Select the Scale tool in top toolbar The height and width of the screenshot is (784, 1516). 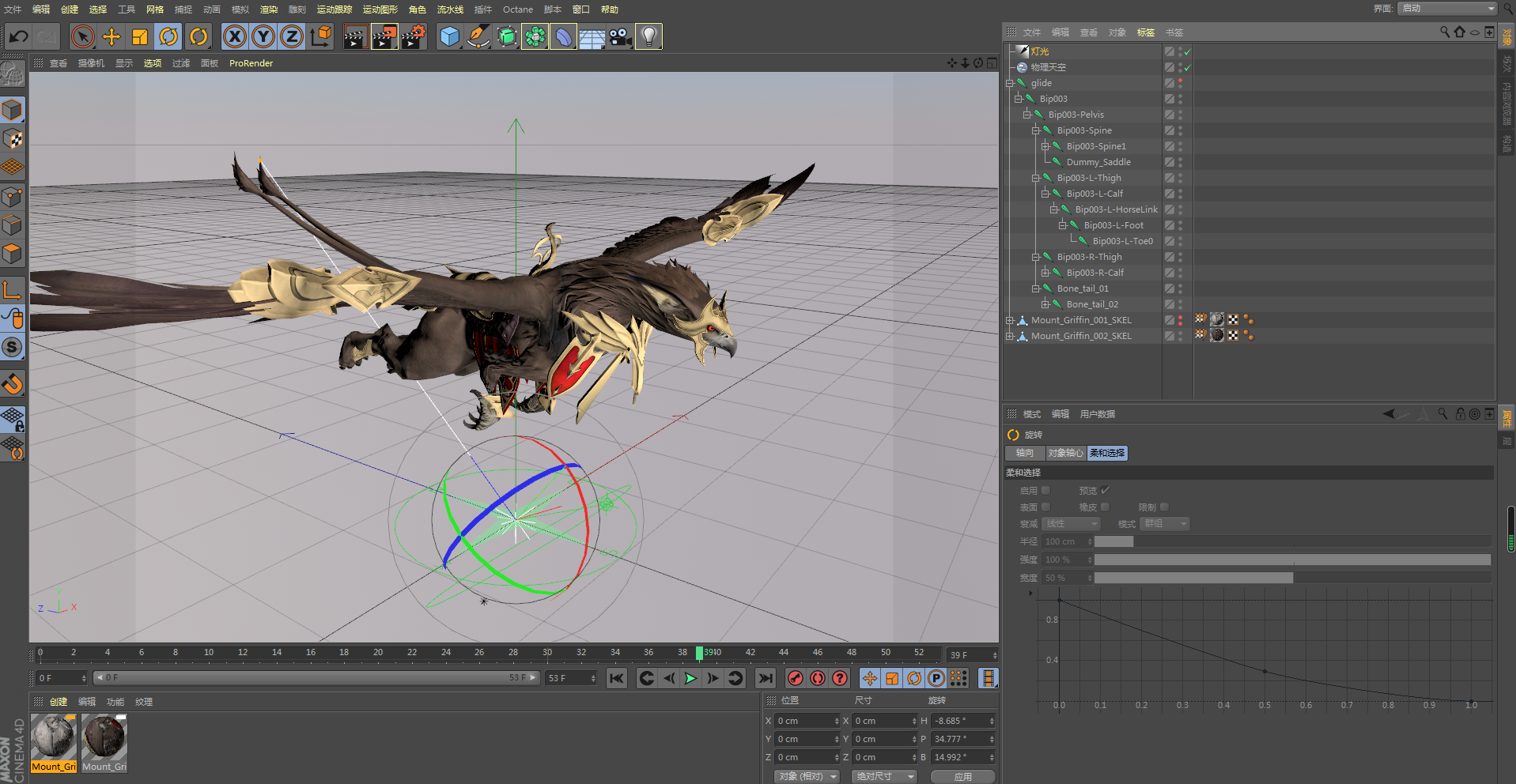[140, 36]
